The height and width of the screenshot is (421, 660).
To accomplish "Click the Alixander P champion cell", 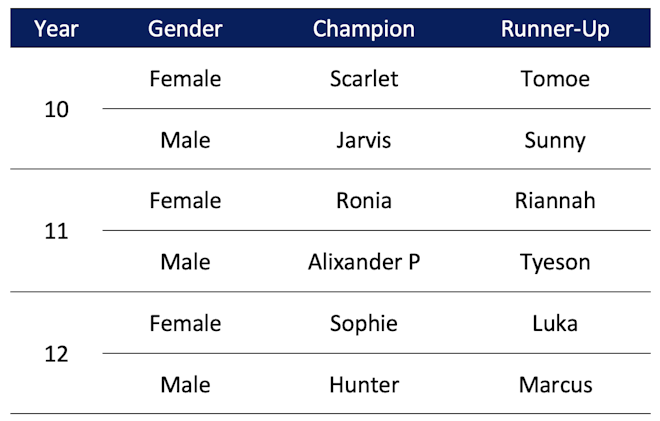I will 364,262.
